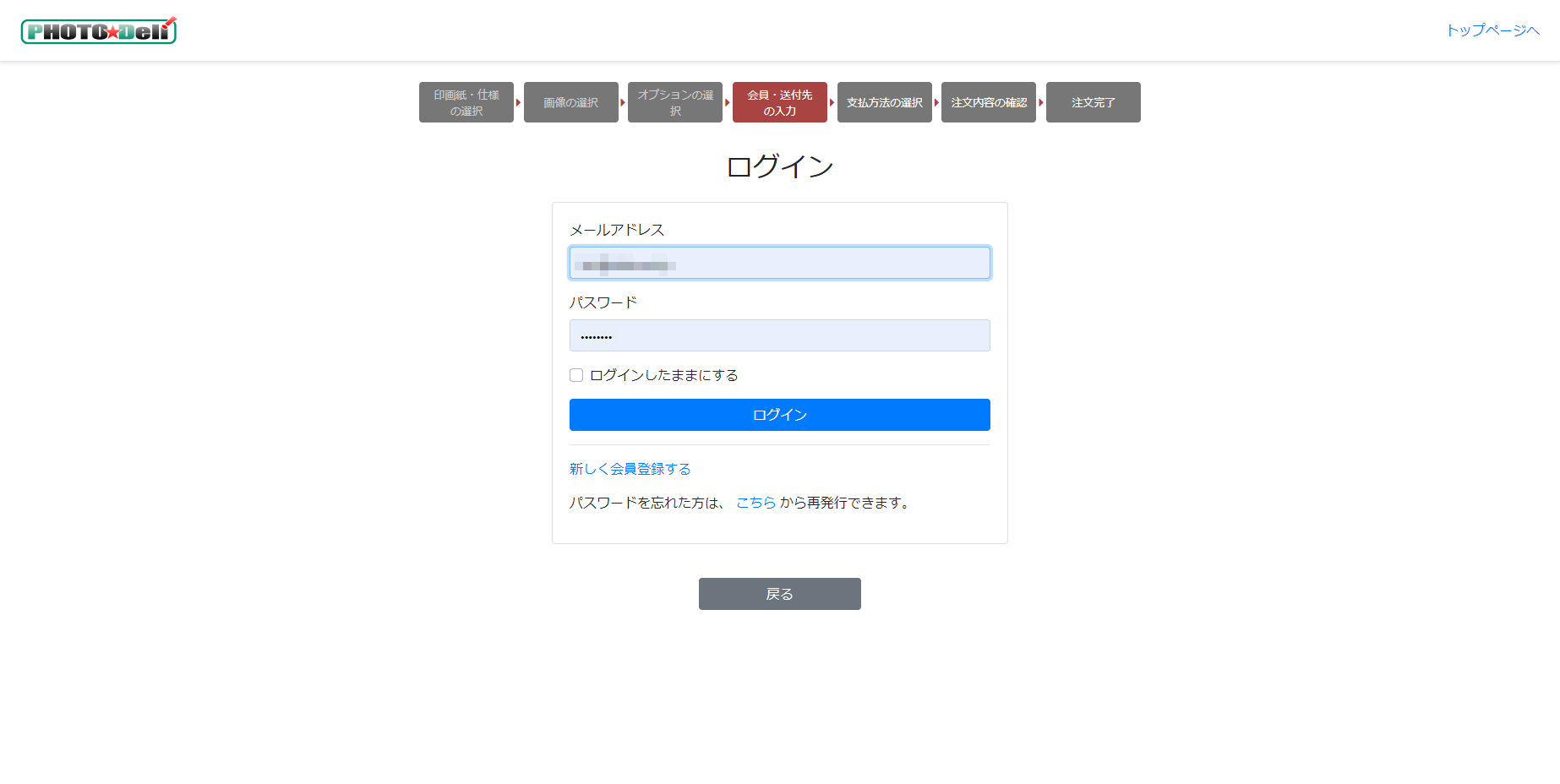The width and height of the screenshot is (1560, 784).
Task: Click the 注文完了 step
Action: 1093,102
